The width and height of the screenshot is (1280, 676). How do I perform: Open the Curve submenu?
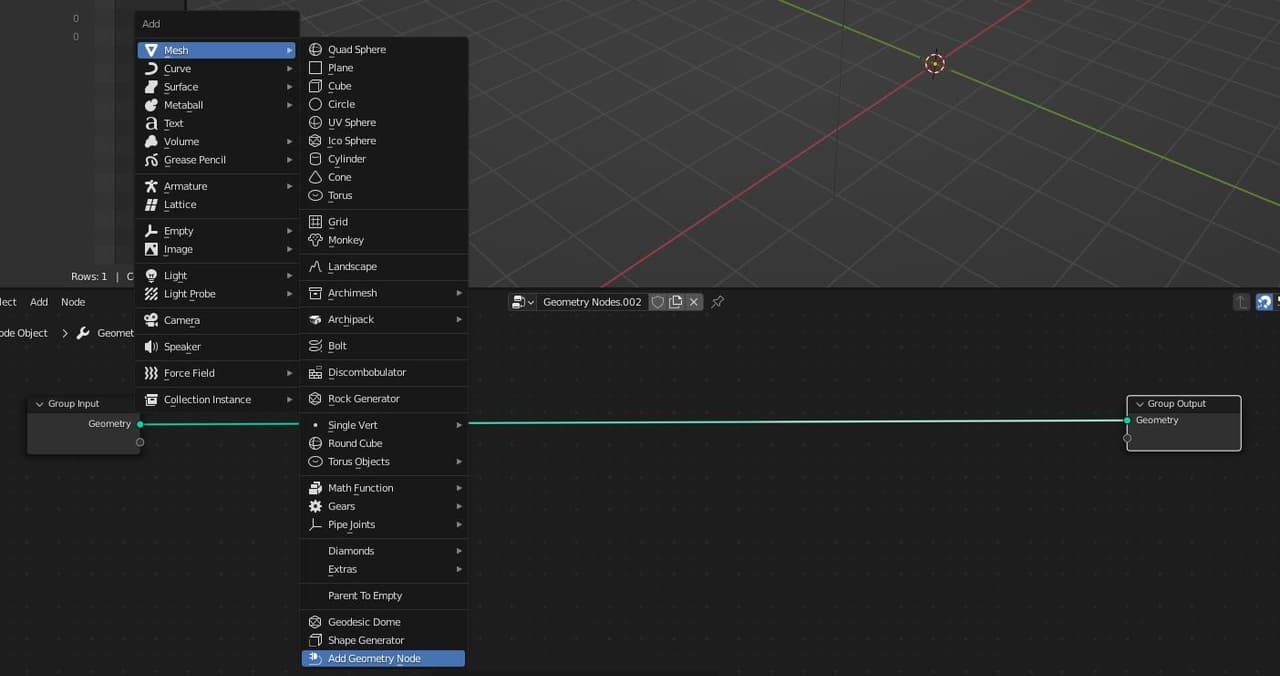216,68
